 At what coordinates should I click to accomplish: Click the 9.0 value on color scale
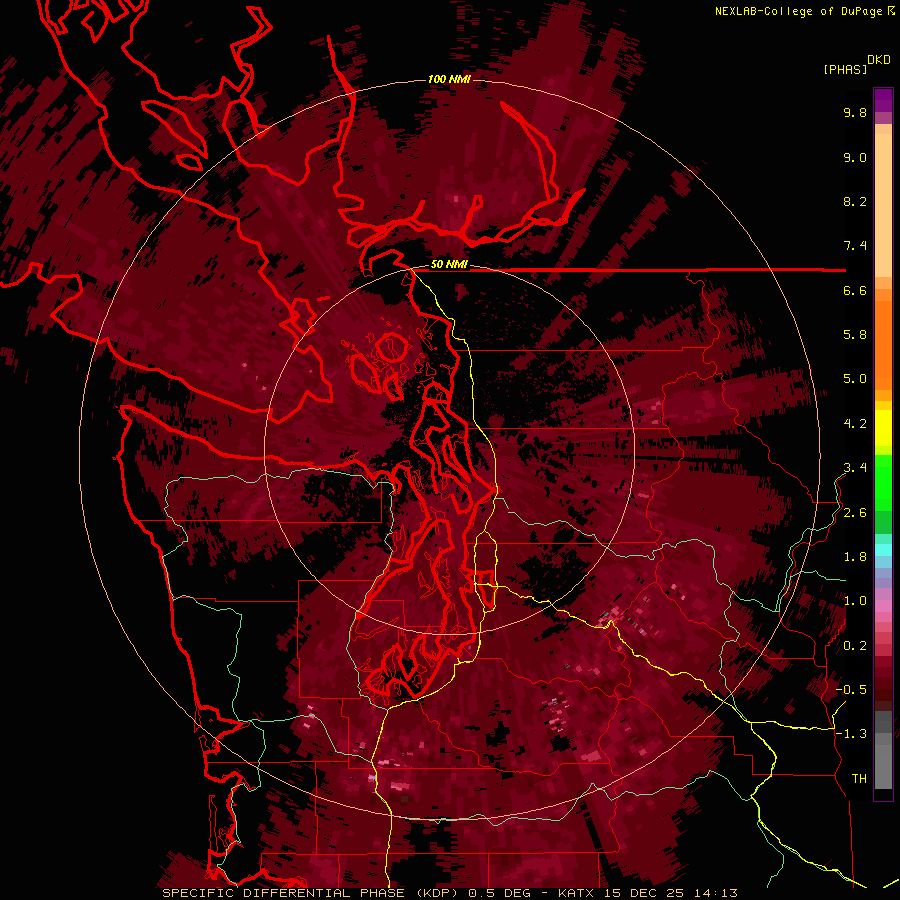[x=855, y=157]
